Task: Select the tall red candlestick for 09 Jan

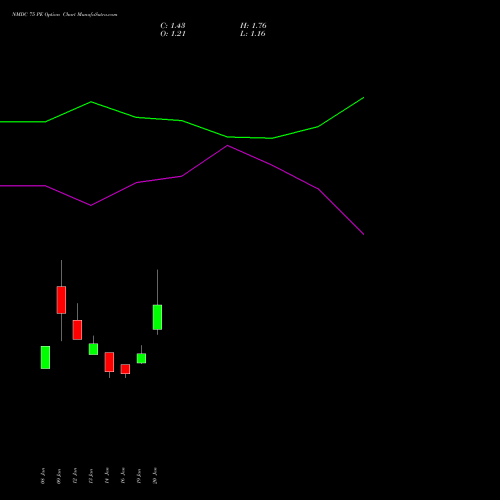Action: 61,300
